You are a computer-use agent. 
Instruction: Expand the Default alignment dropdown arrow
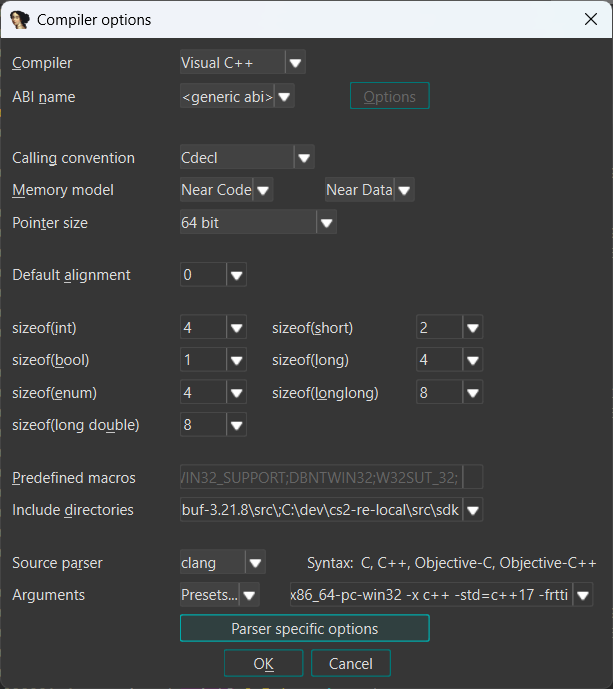[x=236, y=275]
